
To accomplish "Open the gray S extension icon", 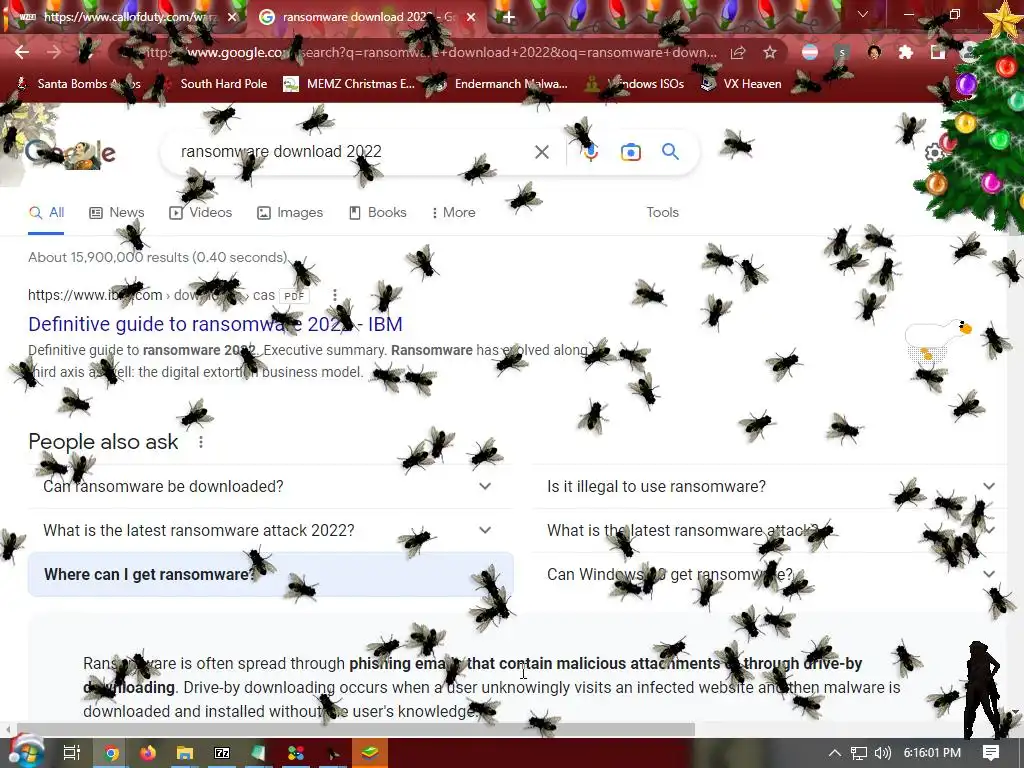I will coord(842,52).
